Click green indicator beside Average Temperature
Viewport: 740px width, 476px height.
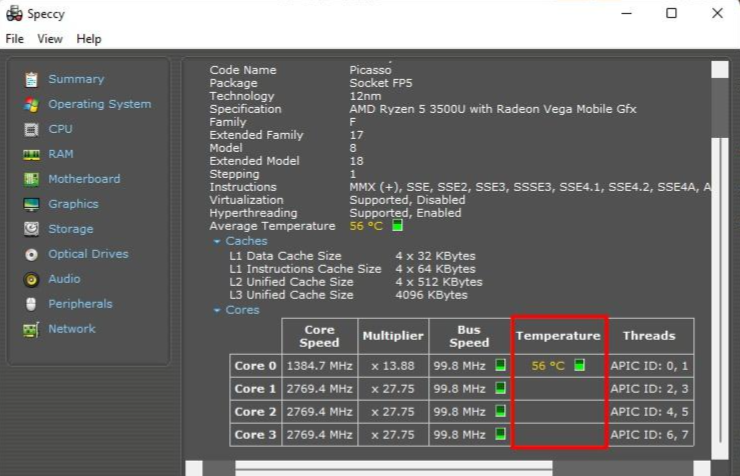tap(397, 225)
